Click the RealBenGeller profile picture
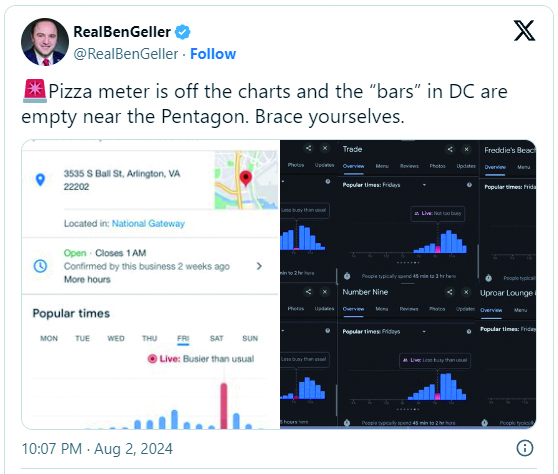Screen dimensions: 558x474 point(45,42)
